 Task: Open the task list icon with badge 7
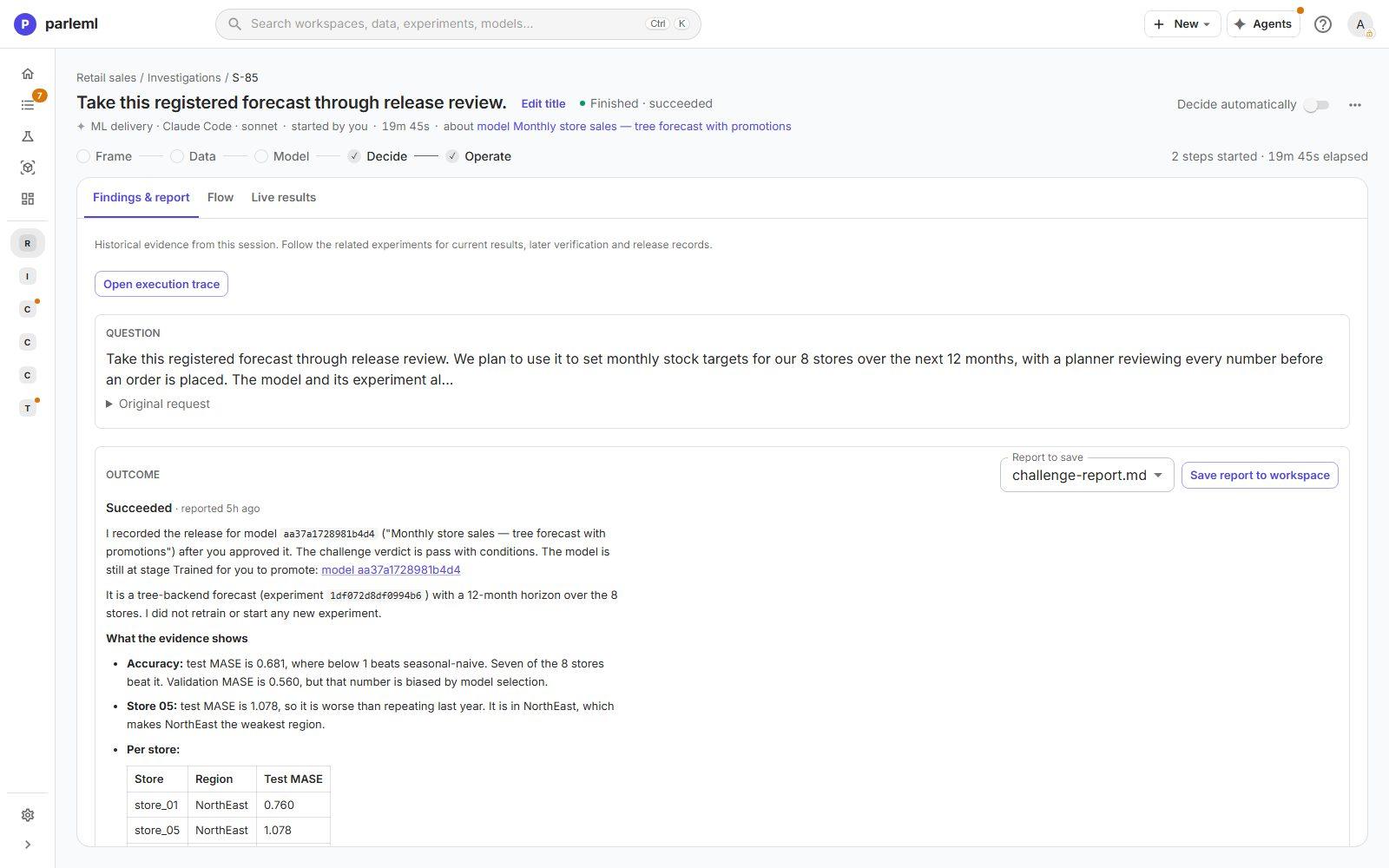click(x=28, y=105)
